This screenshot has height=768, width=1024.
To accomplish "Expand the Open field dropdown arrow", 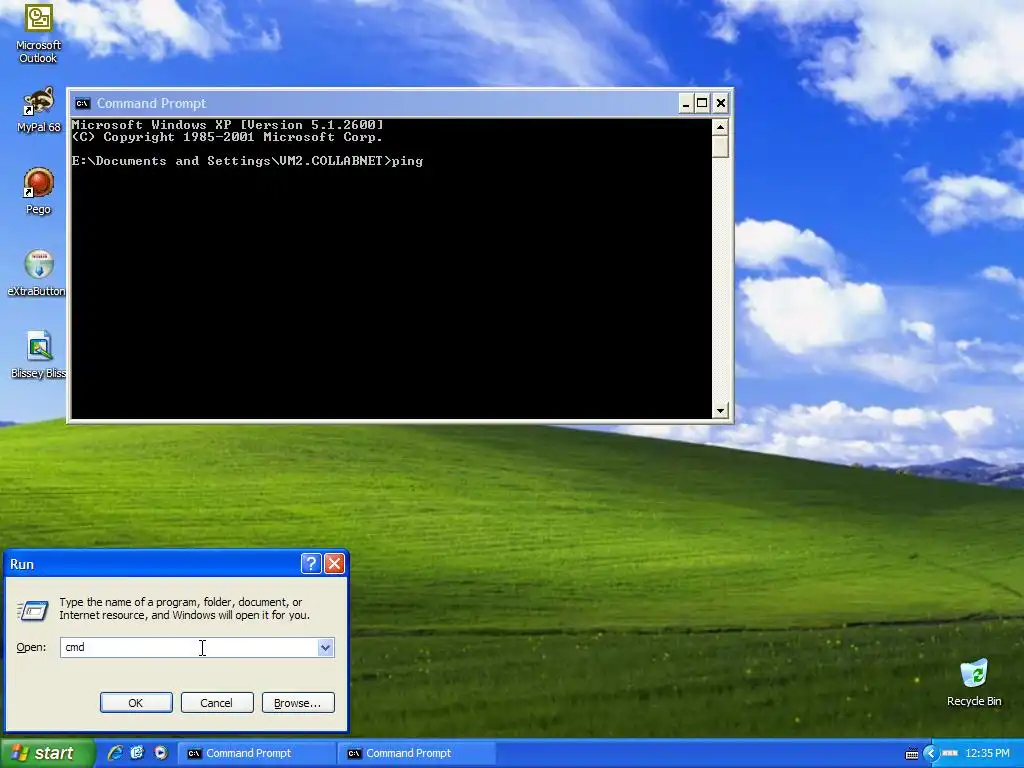I will pos(325,647).
